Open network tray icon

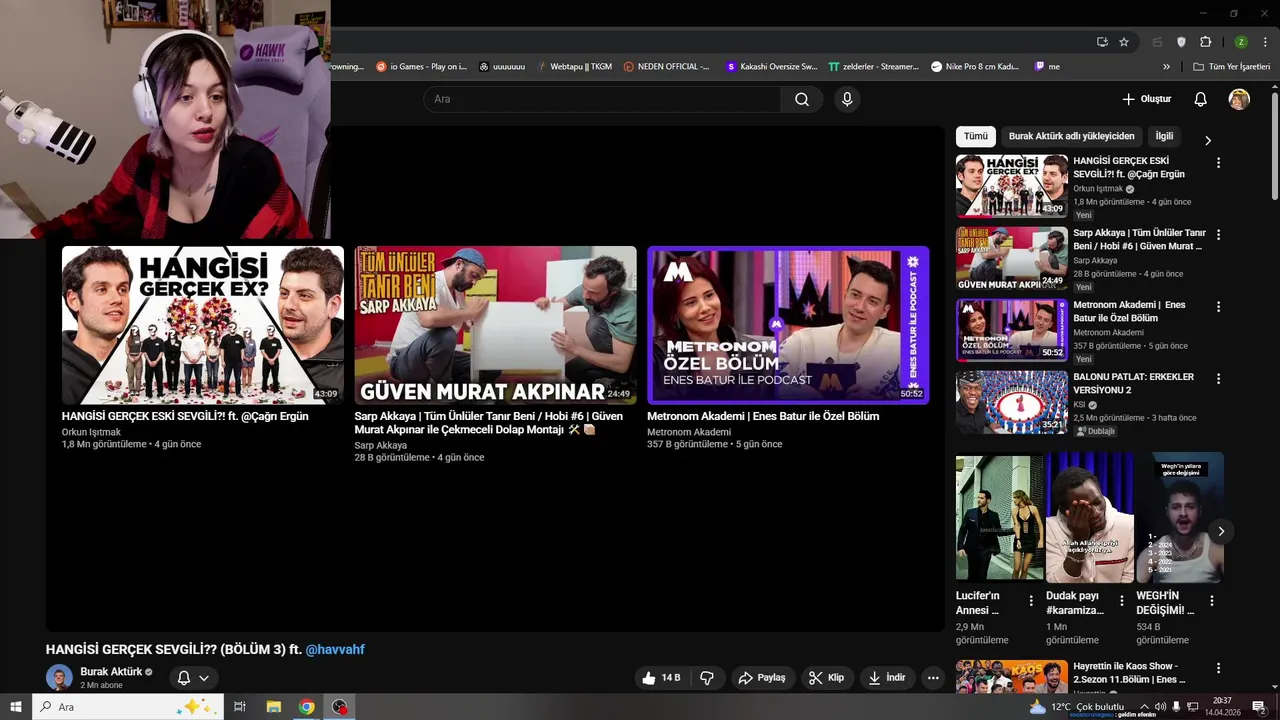coord(1192,707)
